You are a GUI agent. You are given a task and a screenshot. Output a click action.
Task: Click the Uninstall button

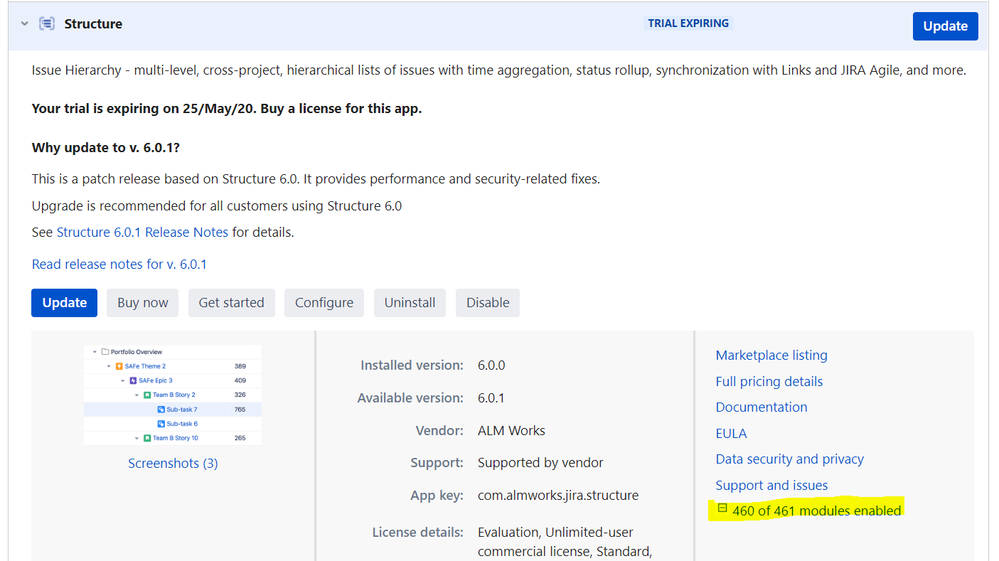coord(410,302)
